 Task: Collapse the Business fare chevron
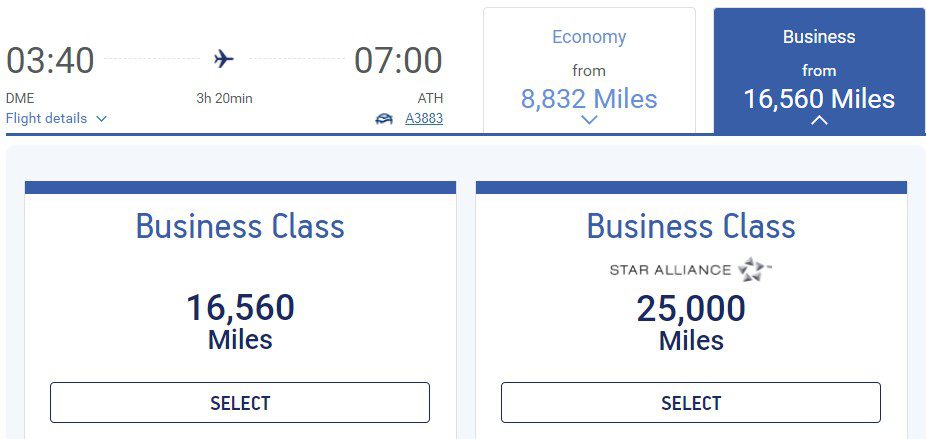pyautogui.click(x=819, y=121)
